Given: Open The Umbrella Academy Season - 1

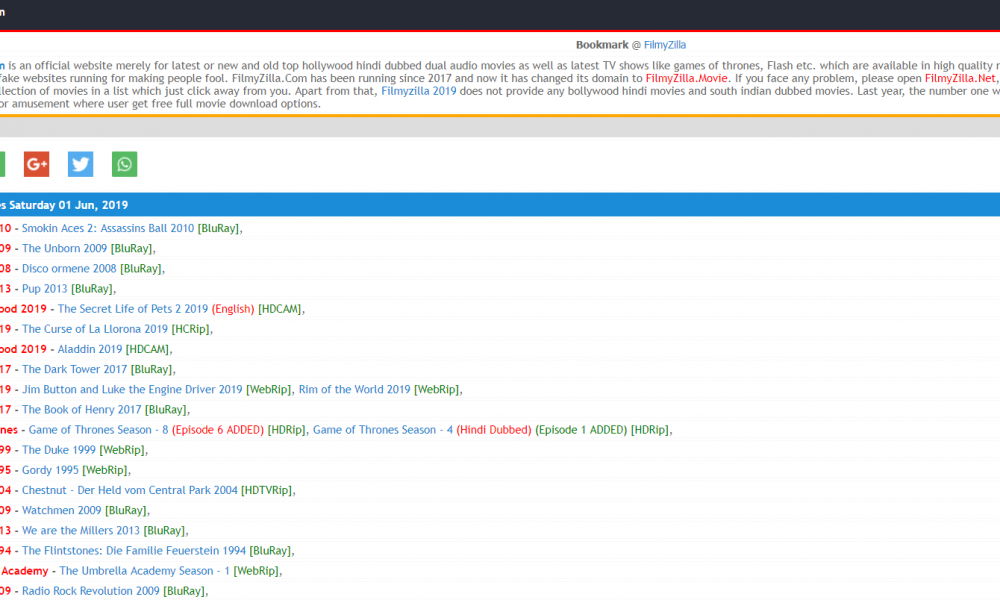Looking at the screenshot, I should pyautogui.click(x=144, y=571).
